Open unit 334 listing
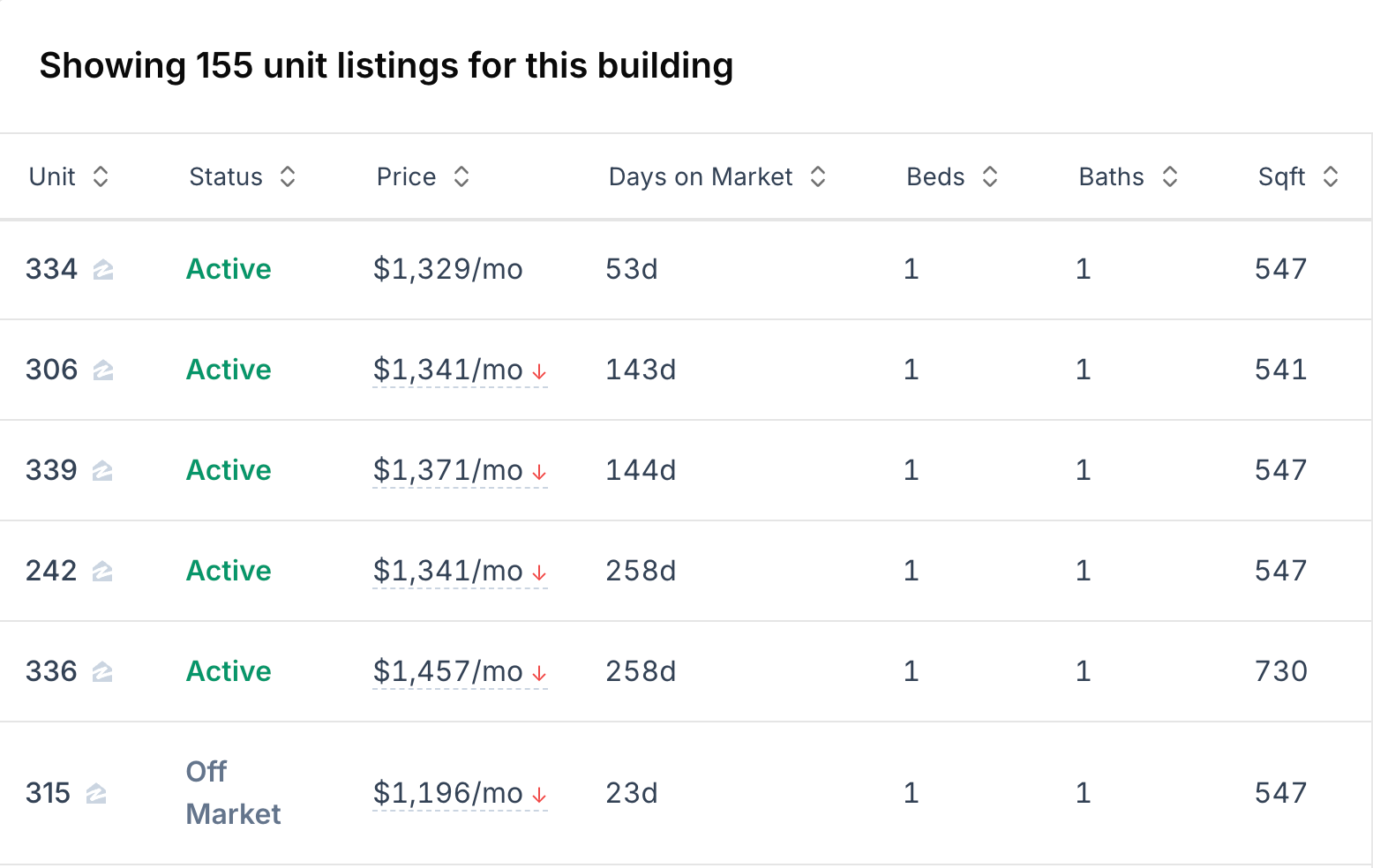This screenshot has height=868, width=1373. pos(51,269)
